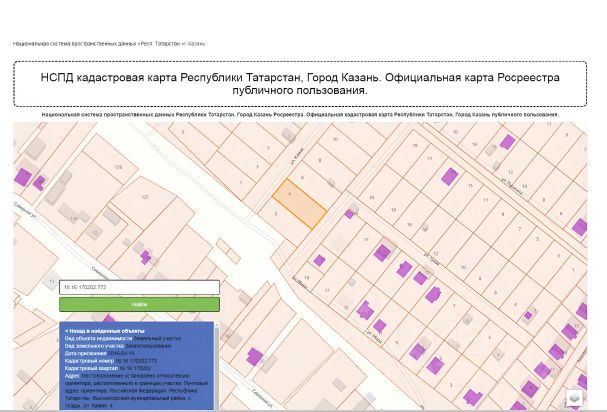Open г. Казань breadcrumb link
607x412 pixels.
(194, 44)
